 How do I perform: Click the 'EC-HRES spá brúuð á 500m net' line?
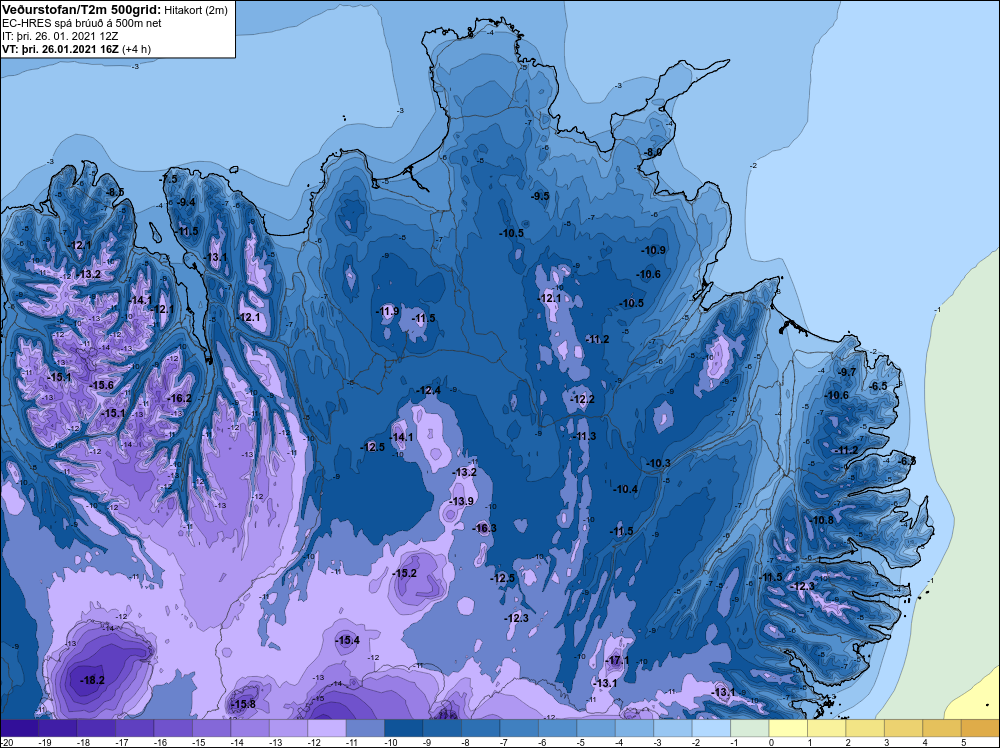click(82, 23)
